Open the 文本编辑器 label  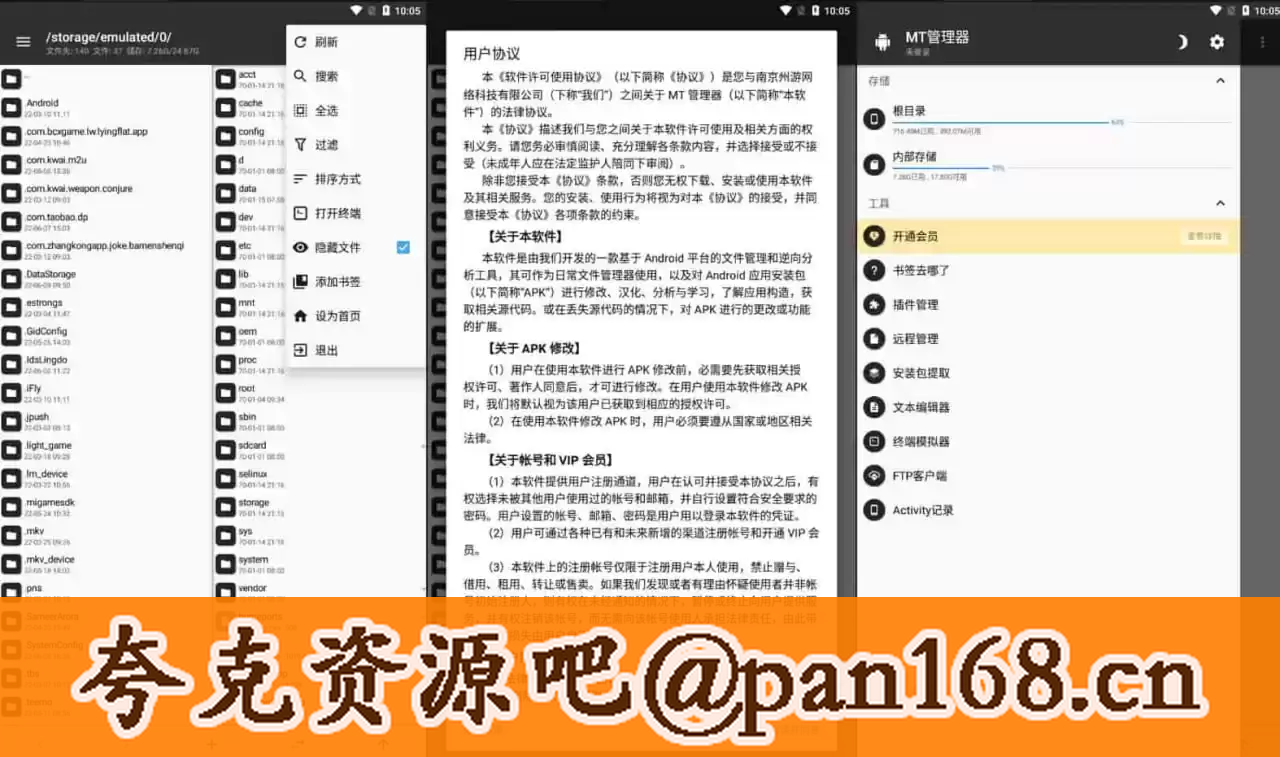(921, 407)
